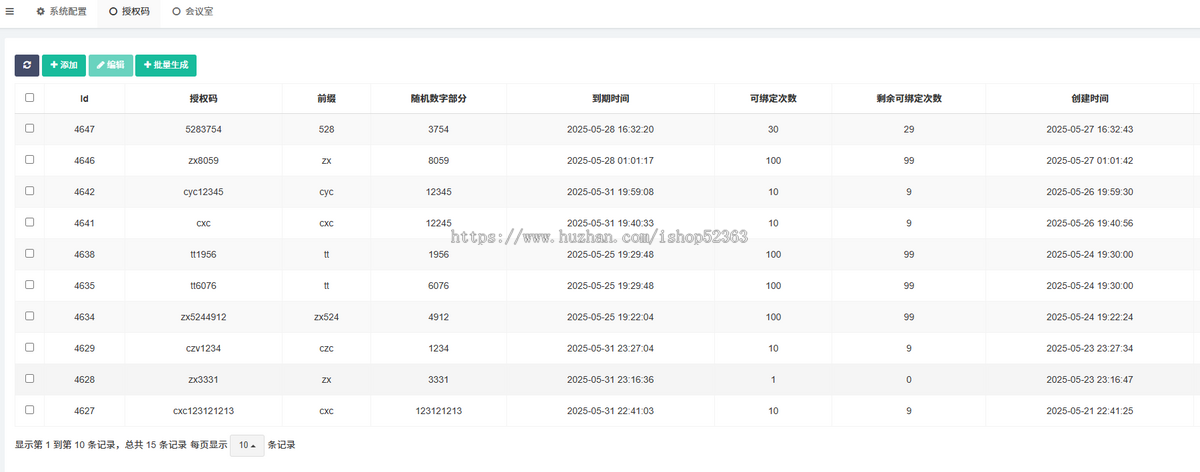The image size is (1200, 472).
Task: Click the 到期时间 column header
Action: [x=610, y=98]
